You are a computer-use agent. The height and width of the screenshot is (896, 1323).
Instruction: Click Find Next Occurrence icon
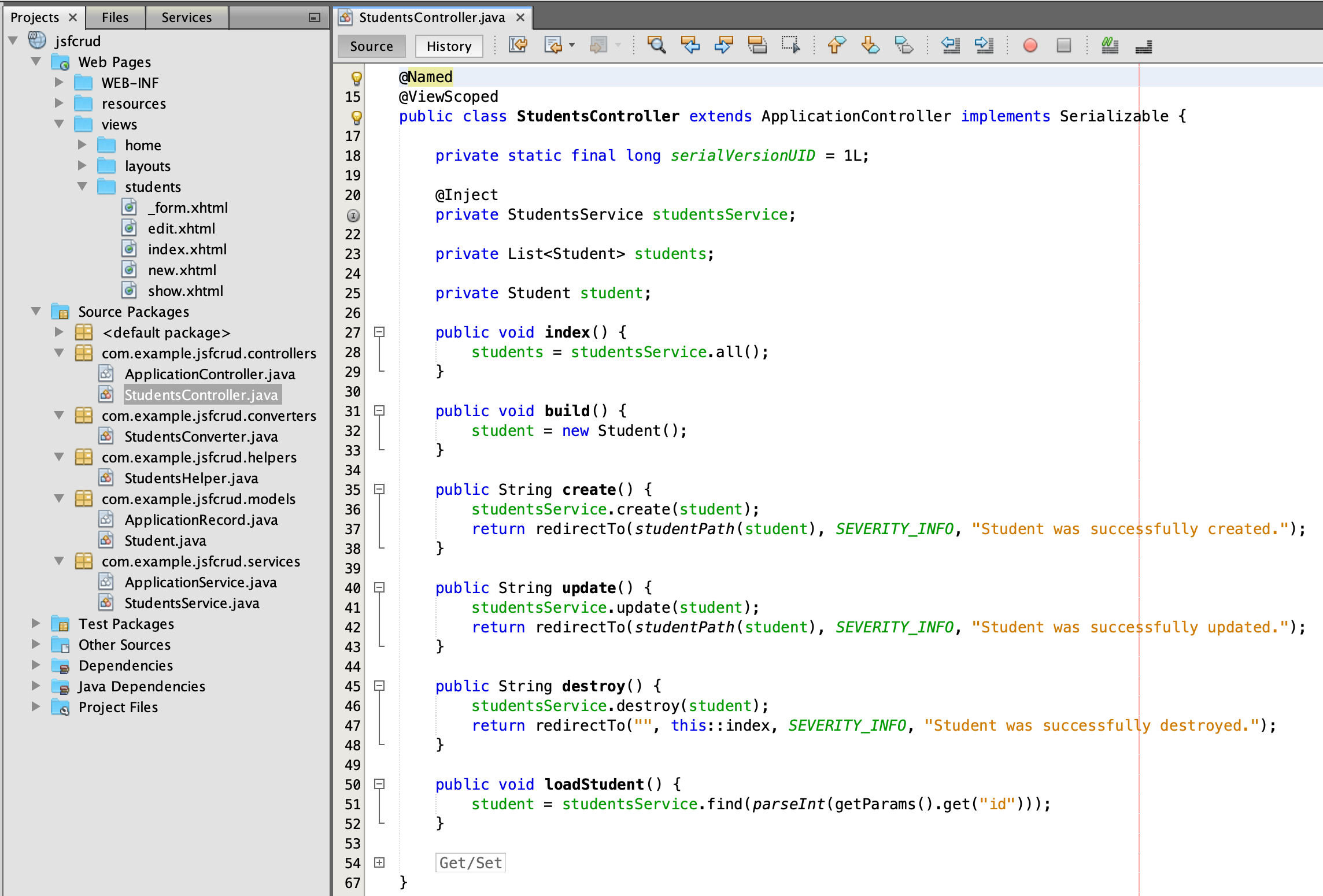click(723, 45)
